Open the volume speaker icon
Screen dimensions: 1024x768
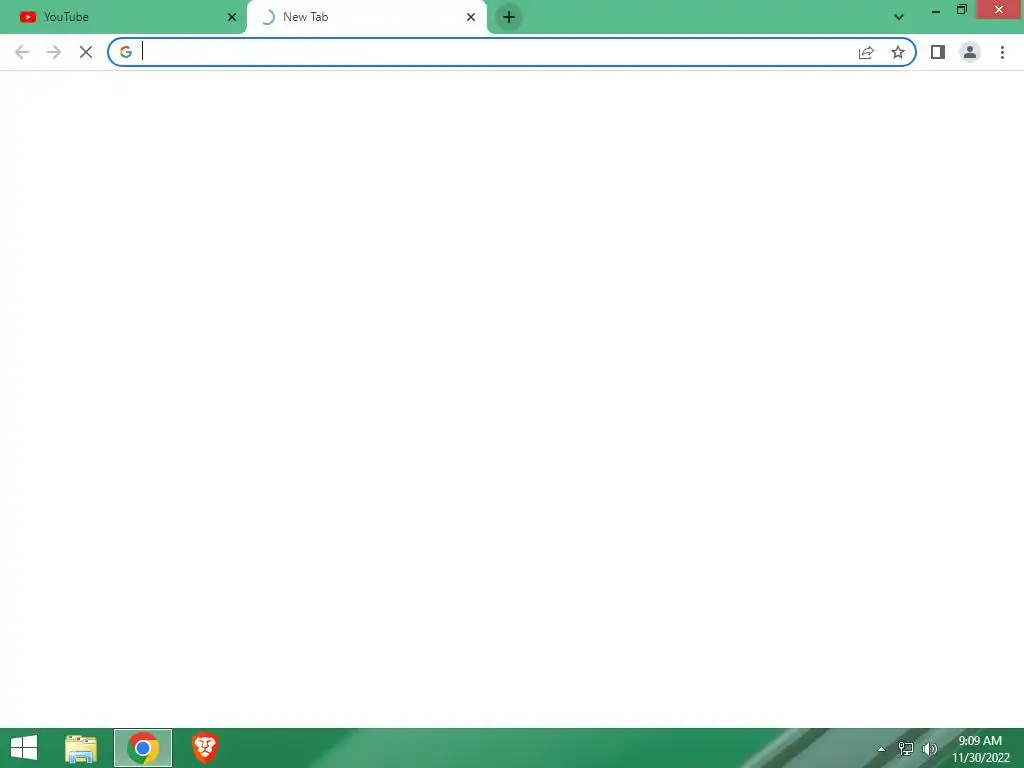tap(929, 749)
